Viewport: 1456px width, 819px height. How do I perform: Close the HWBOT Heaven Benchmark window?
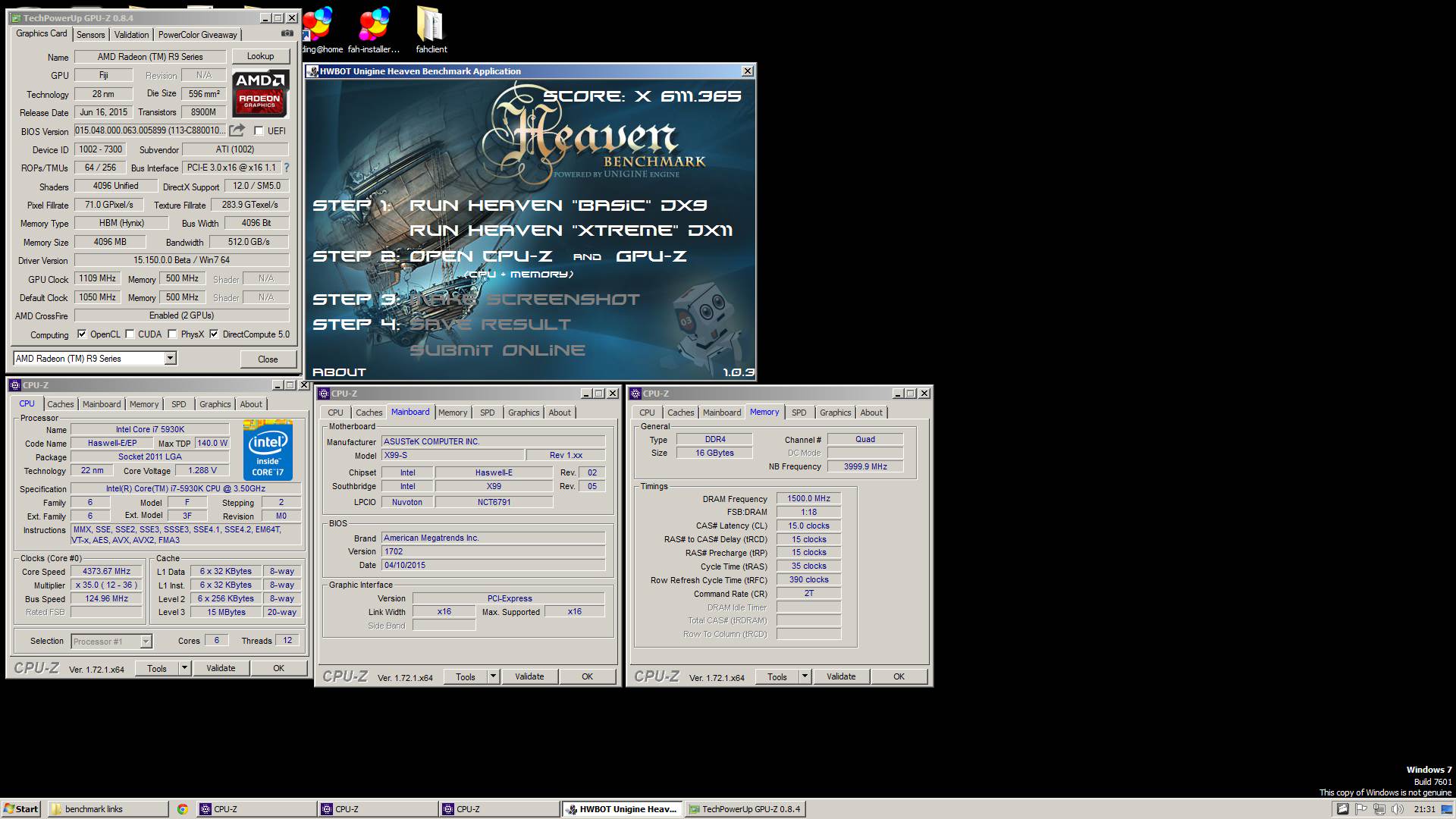pos(747,71)
